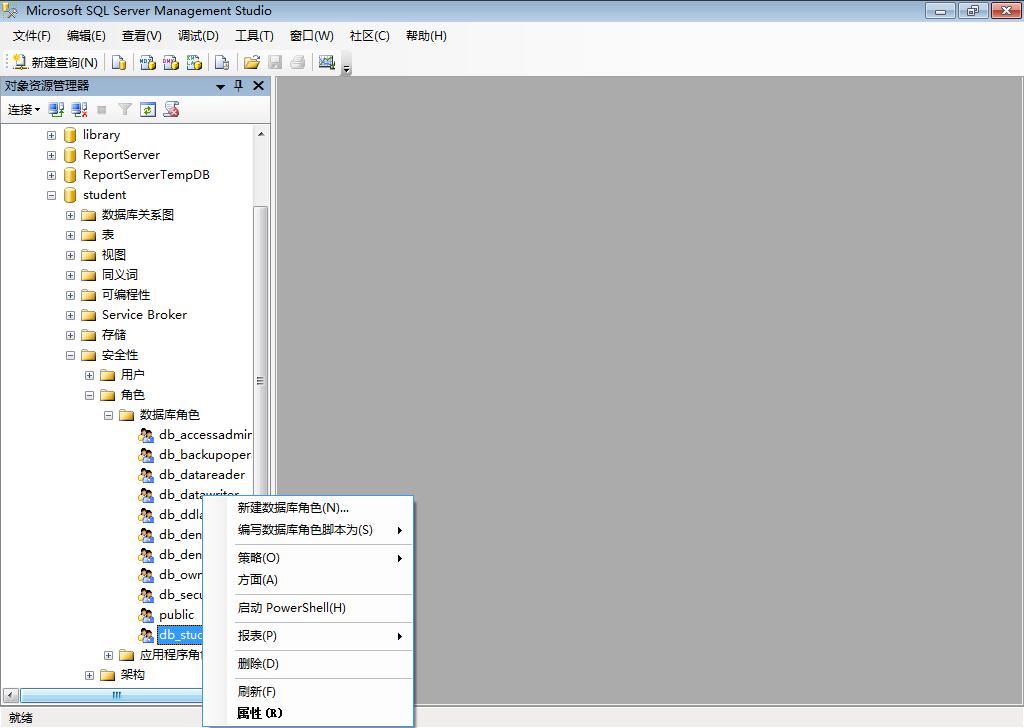1024x728 pixels.
Task: Open the 社区(C) menu
Action: pos(370,36)
